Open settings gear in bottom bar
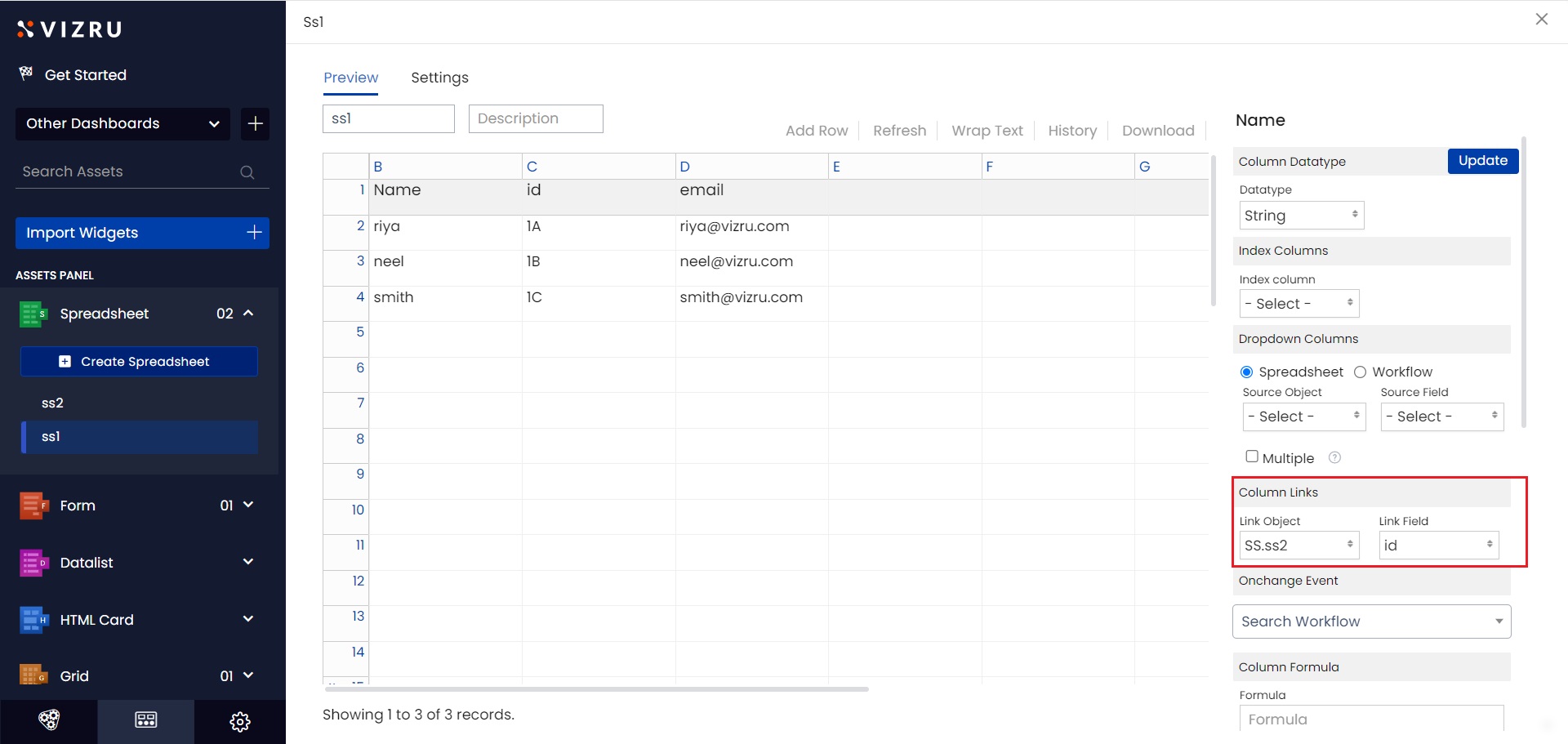Image resolution: width=1568 pixels, height=744 pixels. click(x=240, y=722)
